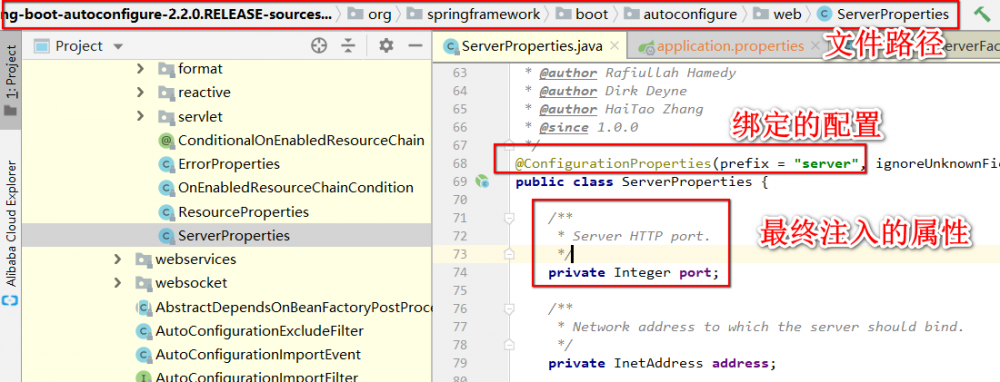Close the application.properties tab
The width and height of the screenshot is (1000, 382).
click(x=814, y=46)
